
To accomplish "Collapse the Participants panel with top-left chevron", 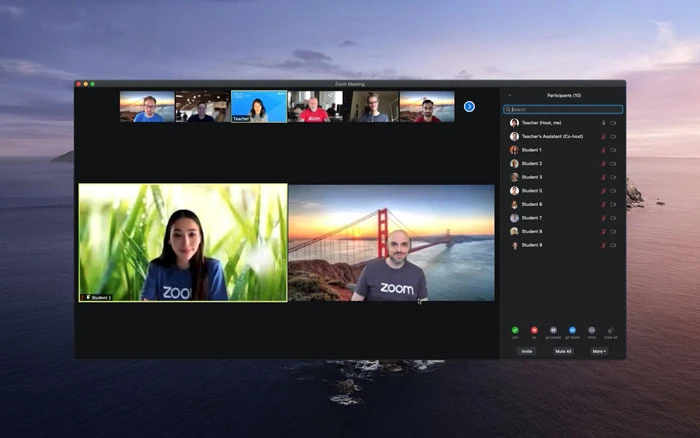I will 509,95.
